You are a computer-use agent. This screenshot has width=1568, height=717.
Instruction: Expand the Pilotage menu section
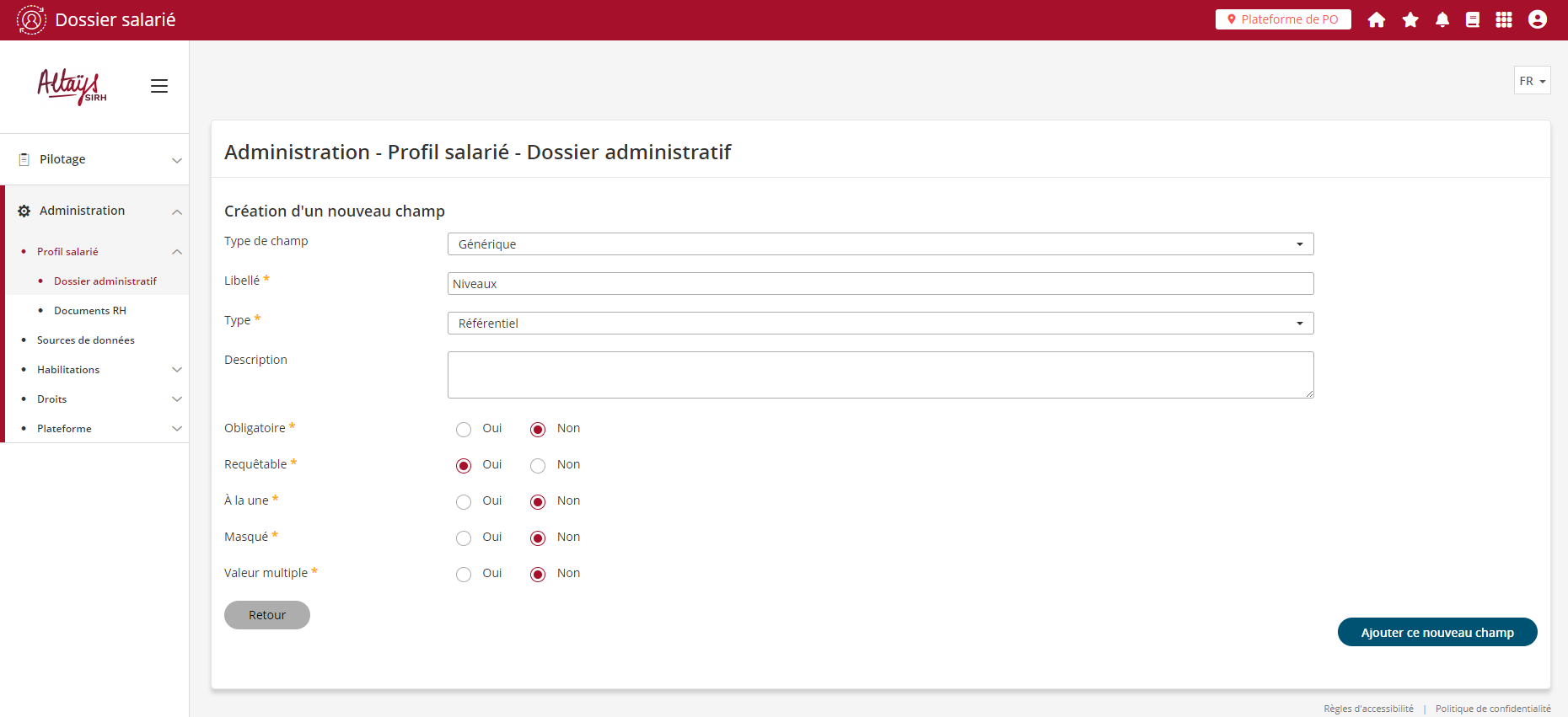point(94,159)
